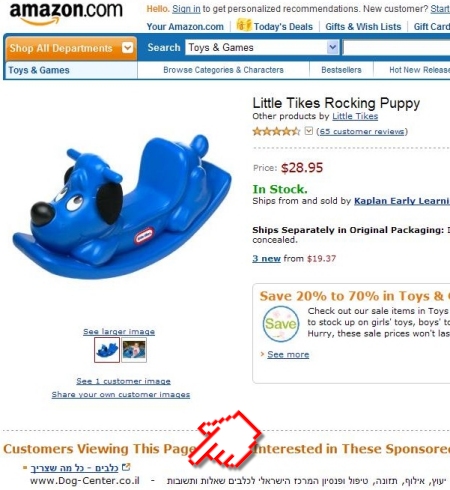Open the rating breakdown arrow next to stars
Image resolution: width=450 pixels, height=490 pixels.
309,131
